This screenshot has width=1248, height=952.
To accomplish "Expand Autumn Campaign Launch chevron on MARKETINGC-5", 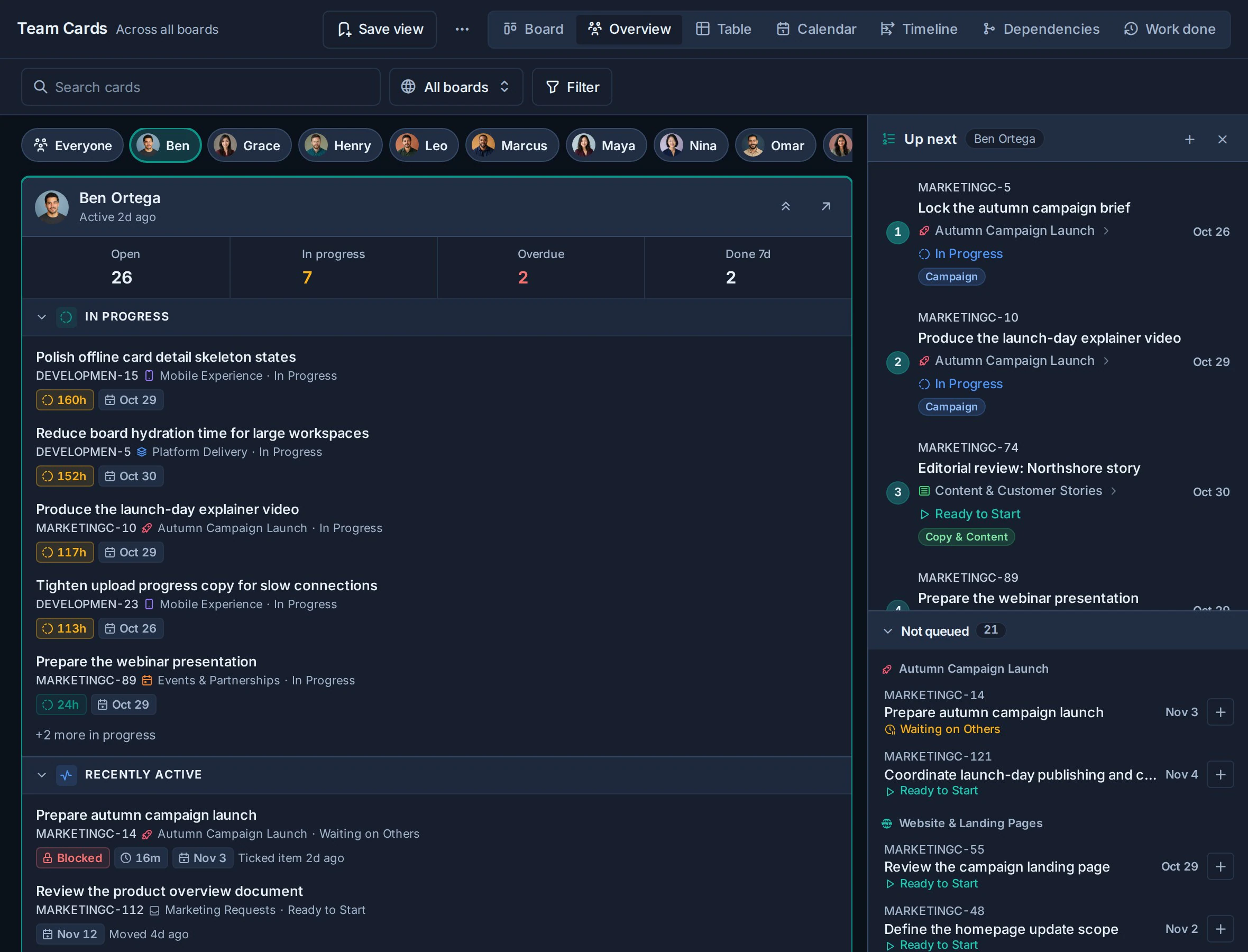I will [x=1106, y=231].
